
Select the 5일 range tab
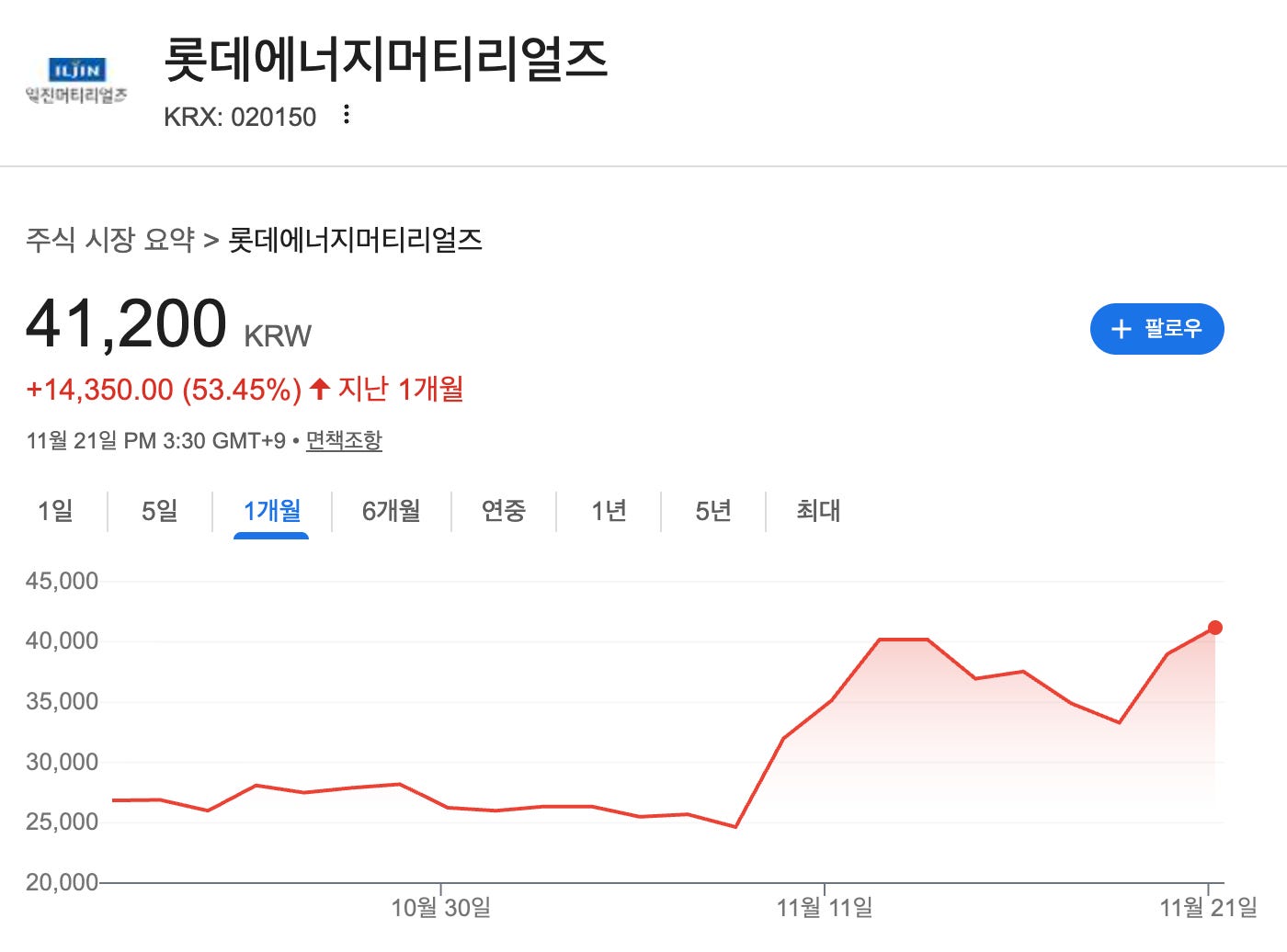tap(160, 511)
